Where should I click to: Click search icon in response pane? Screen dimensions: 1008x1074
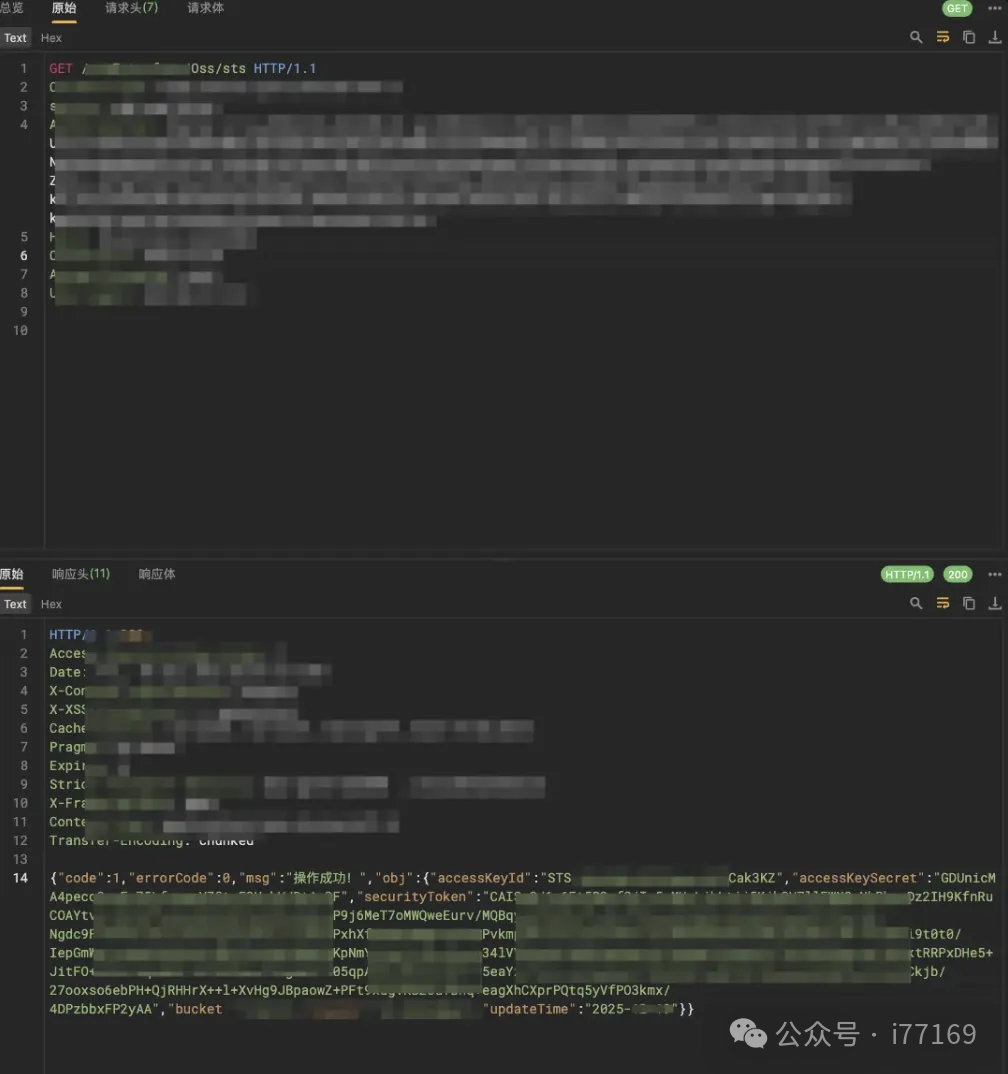click(916, 603)
